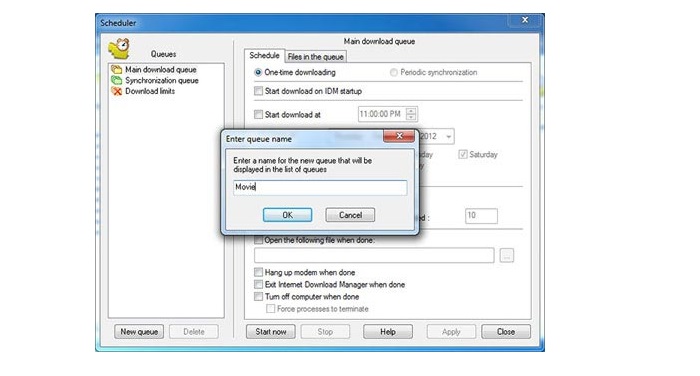
Task: Click the Scheduler clock icon above Queues
Action: (119, 49)
